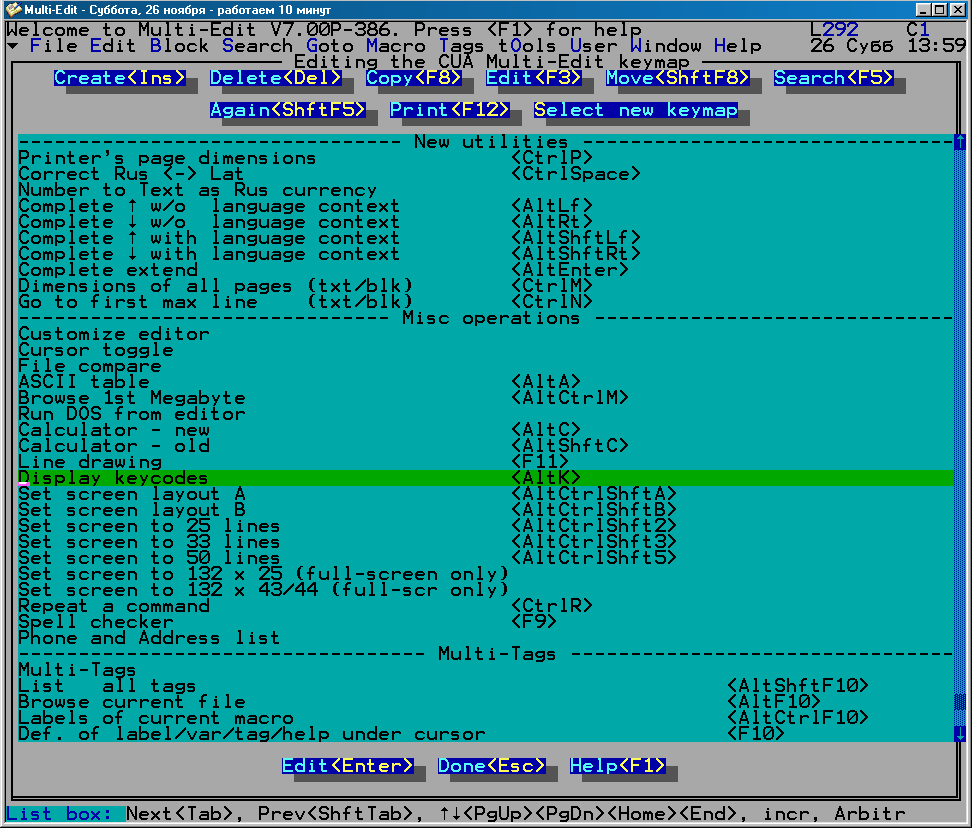Select 'ASCII table' entry

(x=486, y=382)
